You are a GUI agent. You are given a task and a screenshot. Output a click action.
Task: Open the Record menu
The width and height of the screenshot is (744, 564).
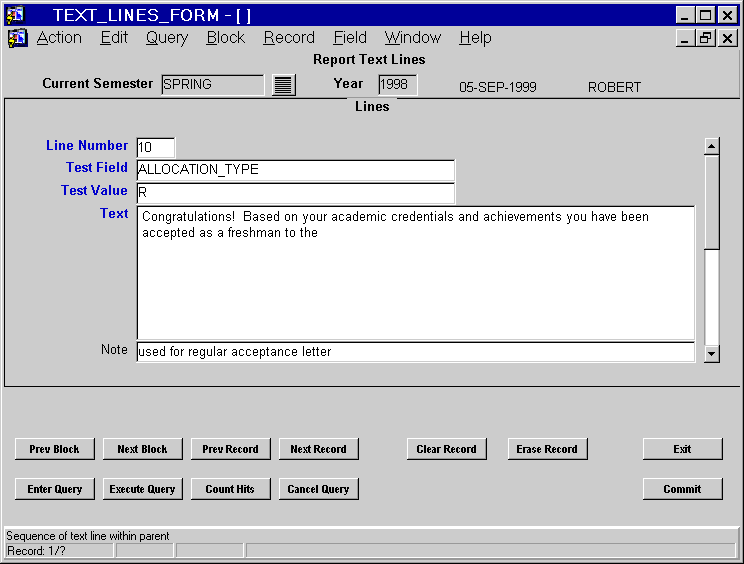pyautogui.click(x=289, y=37)
